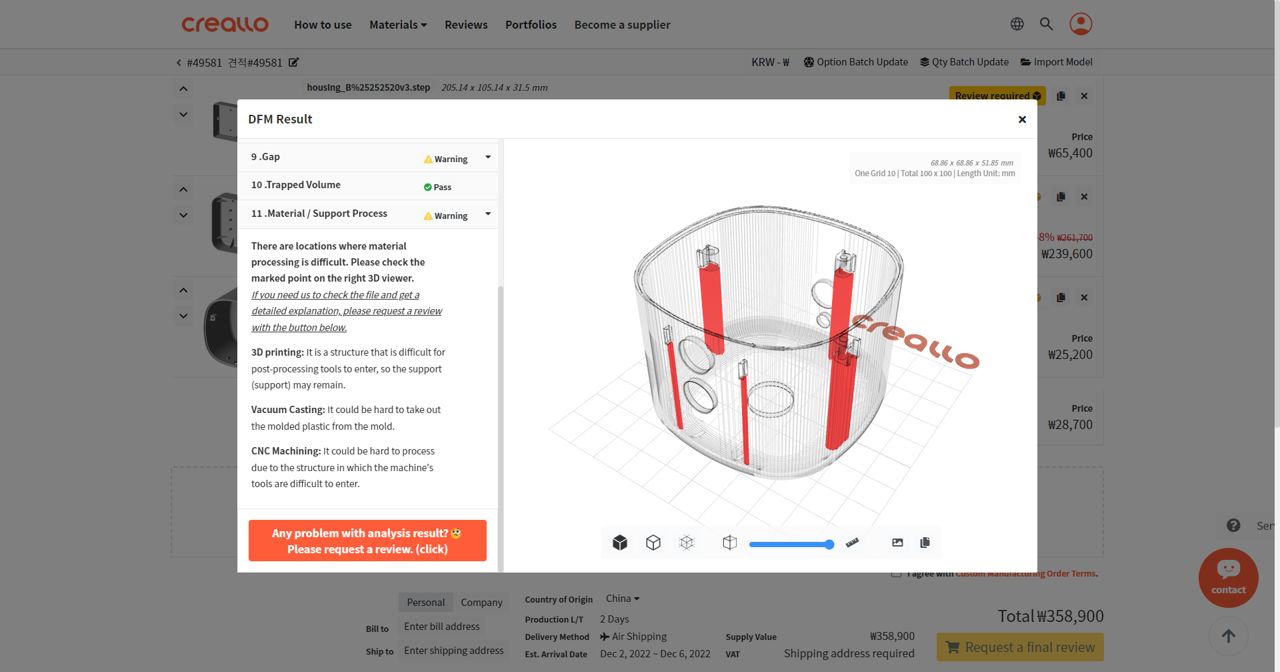1280x672 pixels.
Task: Select the Personal billing option
Action: 425,602
